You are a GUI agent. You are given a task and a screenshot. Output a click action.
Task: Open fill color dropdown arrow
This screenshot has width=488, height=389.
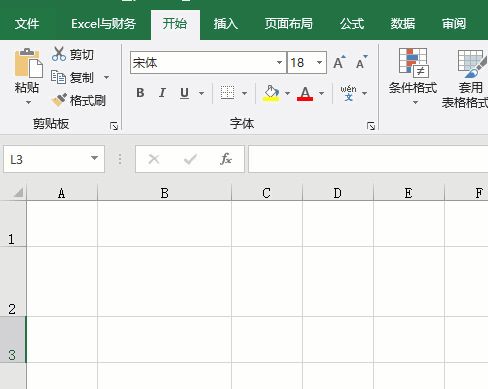pos(287,93)
